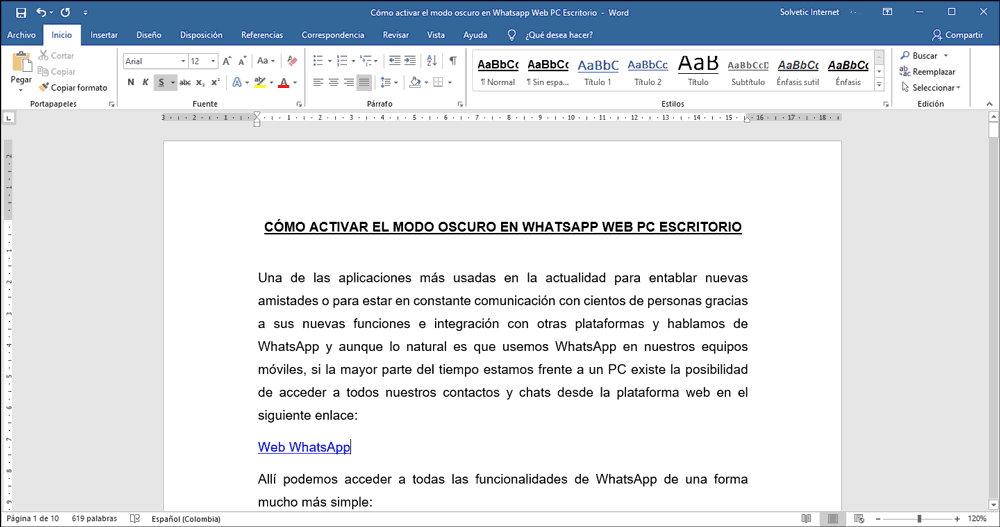The image size is (1000, 527).
Task: Increase the paragraph indent
Action: [x=410, y=61]
